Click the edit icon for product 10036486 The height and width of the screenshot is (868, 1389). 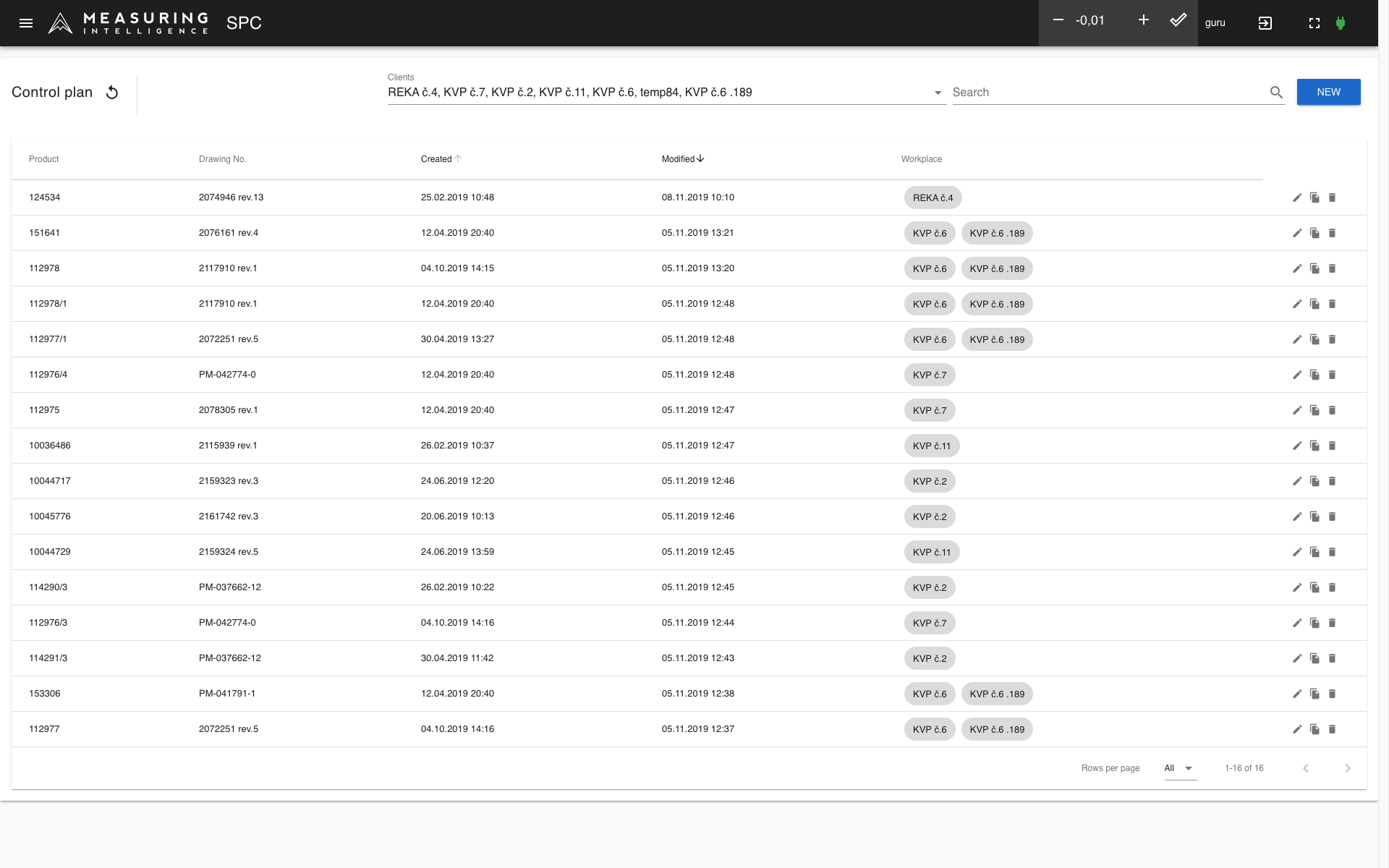pos(1297,445)
